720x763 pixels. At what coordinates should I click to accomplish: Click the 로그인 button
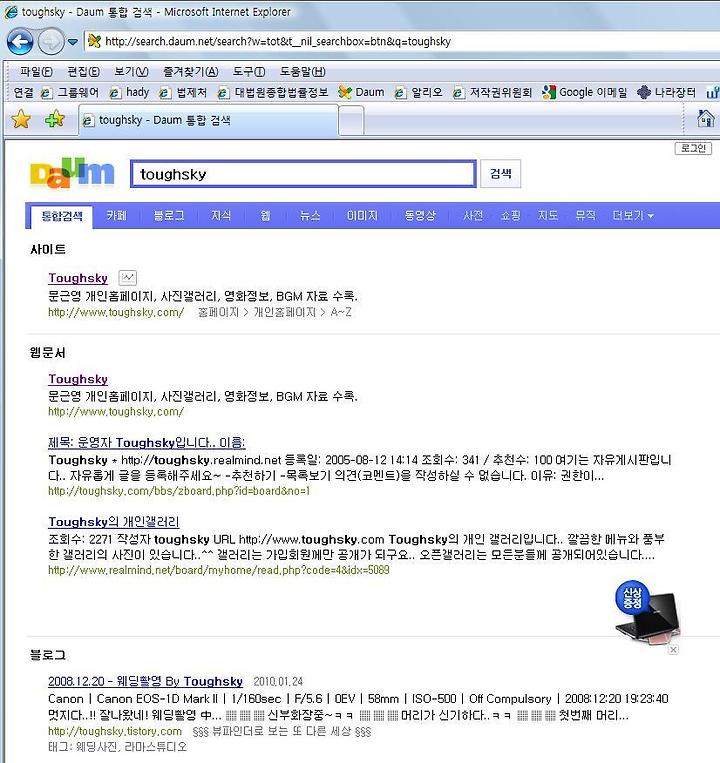[x=693, y=148]
